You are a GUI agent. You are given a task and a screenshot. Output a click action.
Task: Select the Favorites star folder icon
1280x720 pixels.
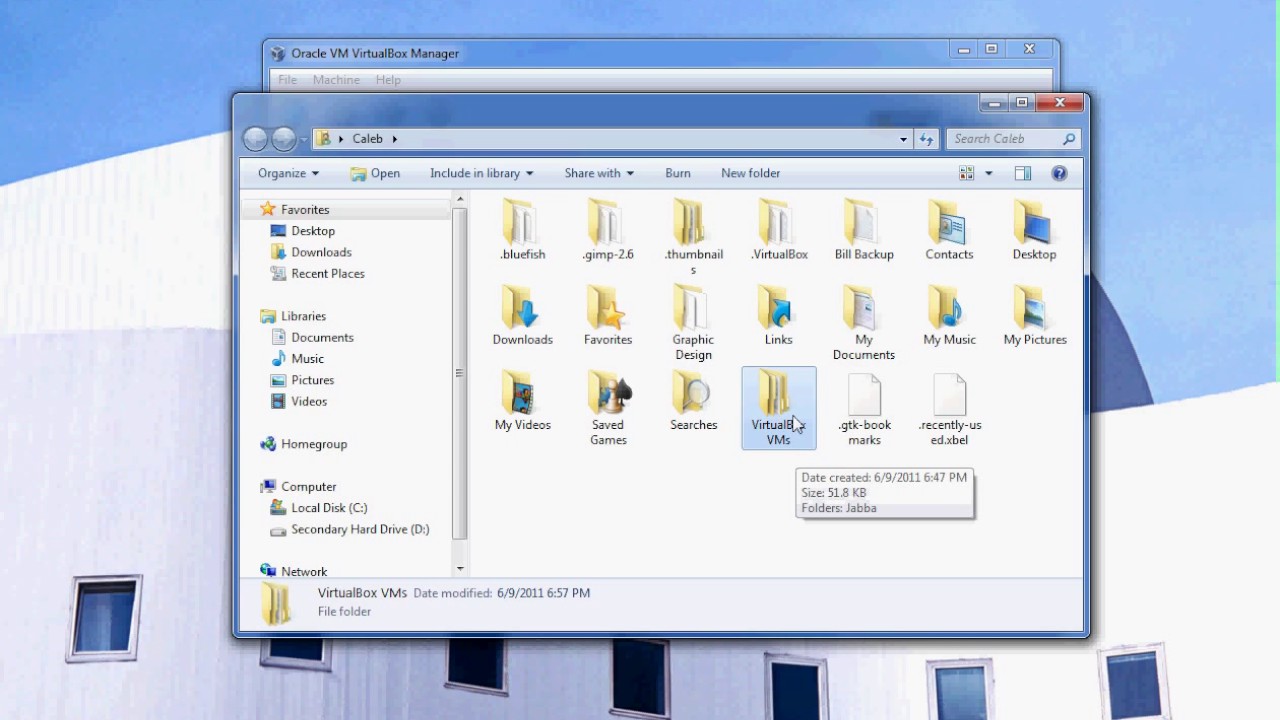click(x=607, y=306)
